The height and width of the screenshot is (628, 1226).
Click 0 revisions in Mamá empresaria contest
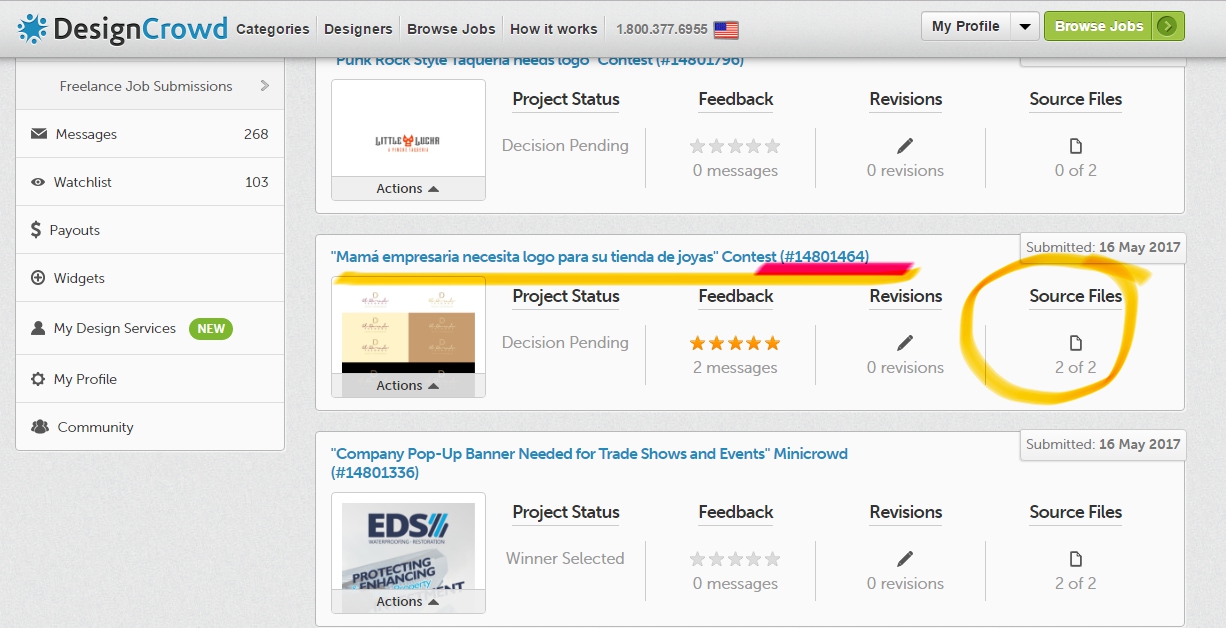tap(905, 368)
